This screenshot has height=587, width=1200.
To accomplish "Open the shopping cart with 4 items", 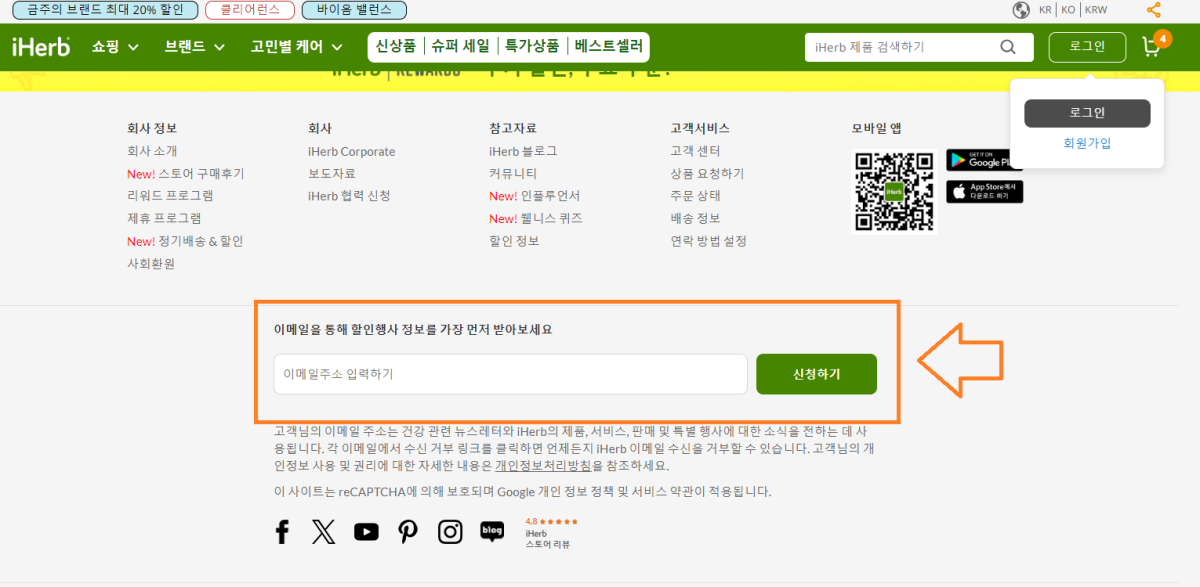I will click(1152, 46).
